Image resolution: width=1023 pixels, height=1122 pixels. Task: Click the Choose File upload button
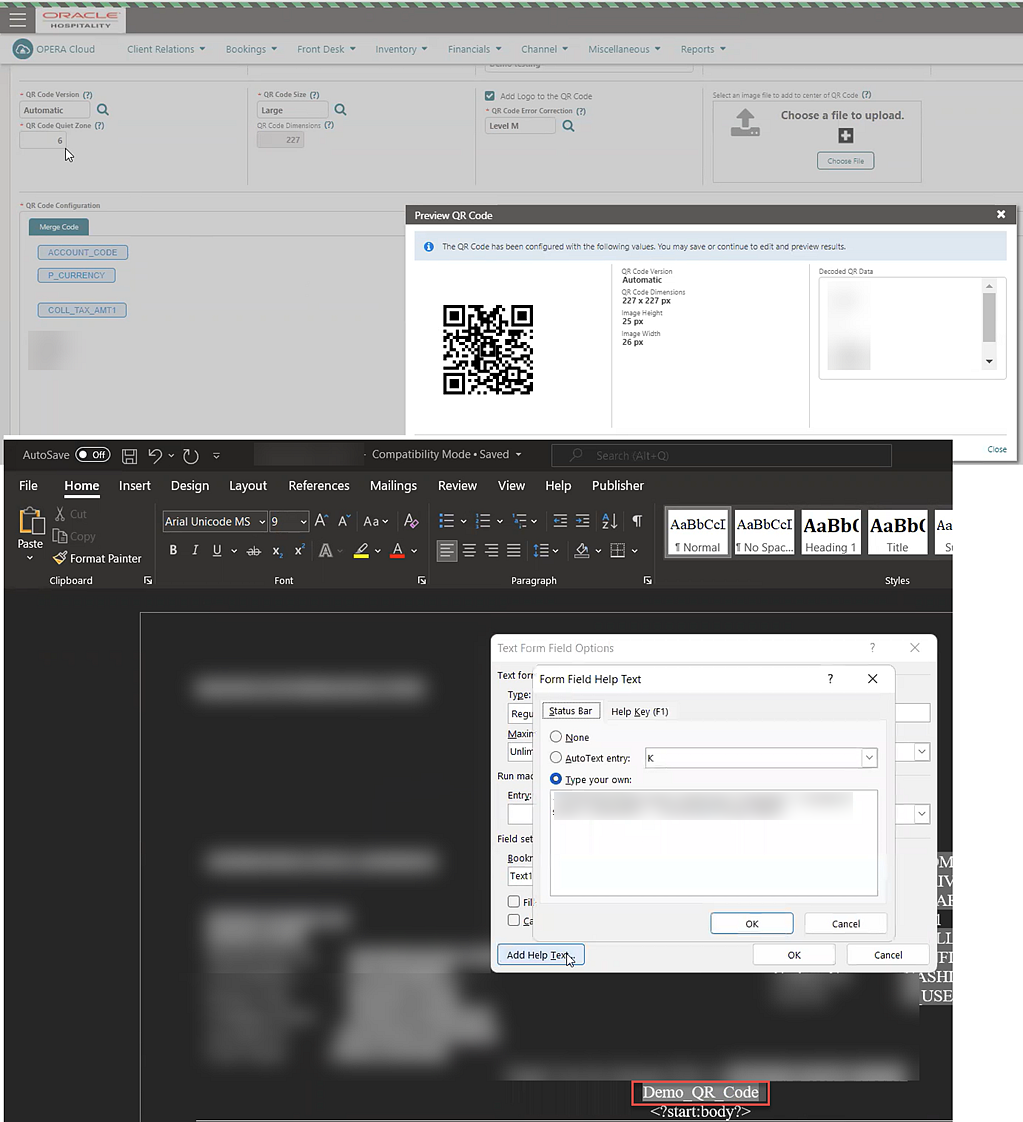pos(846,160)
